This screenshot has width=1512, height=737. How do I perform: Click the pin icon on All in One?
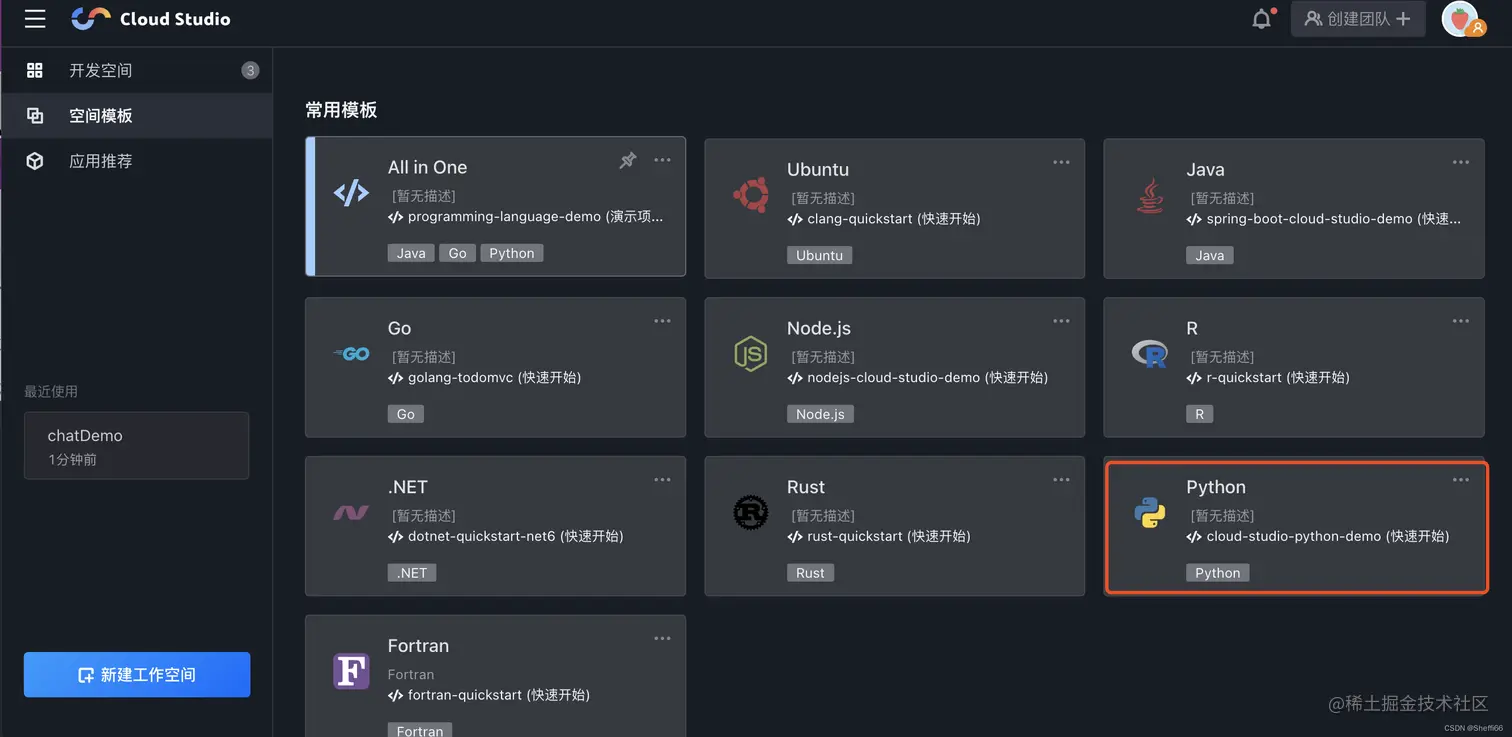[x=628, y=160]
